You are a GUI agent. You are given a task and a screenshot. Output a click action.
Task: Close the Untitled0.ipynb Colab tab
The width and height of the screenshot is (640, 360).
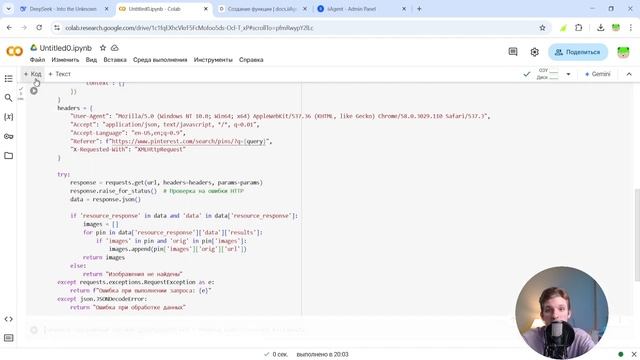(x=206, y=9)
